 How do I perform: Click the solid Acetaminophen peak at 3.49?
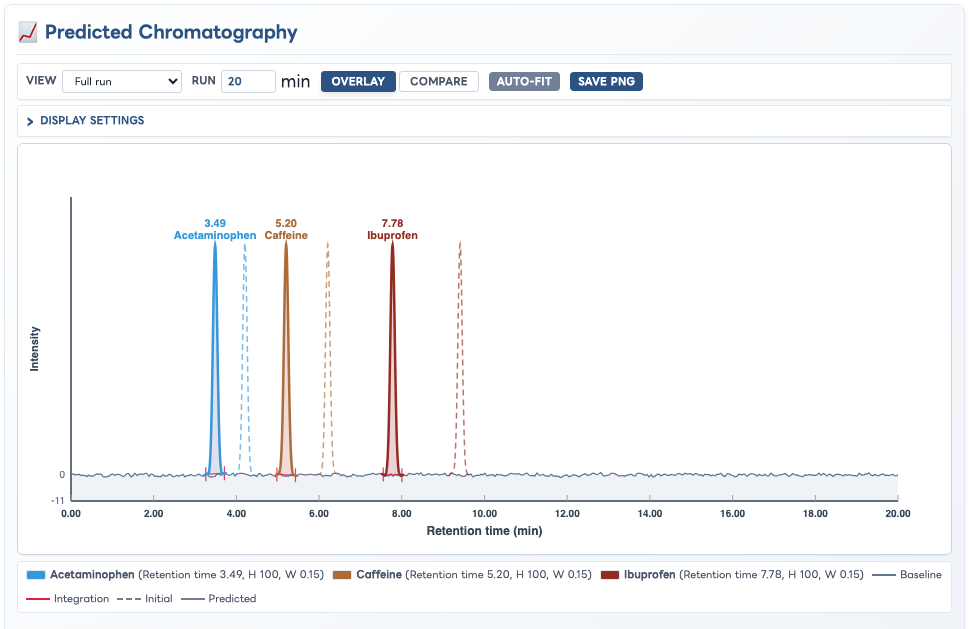[x=215, y=358]
